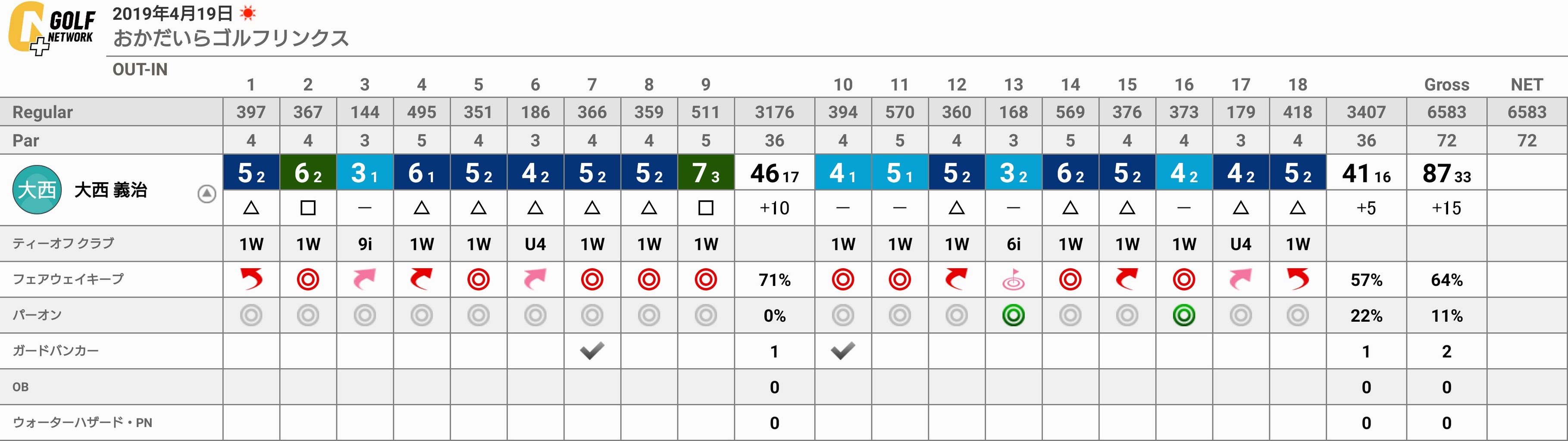Toggle hole 1 gray par-on circle
This screenshot has height=441, width=1568.
click(x=251, y=315)
